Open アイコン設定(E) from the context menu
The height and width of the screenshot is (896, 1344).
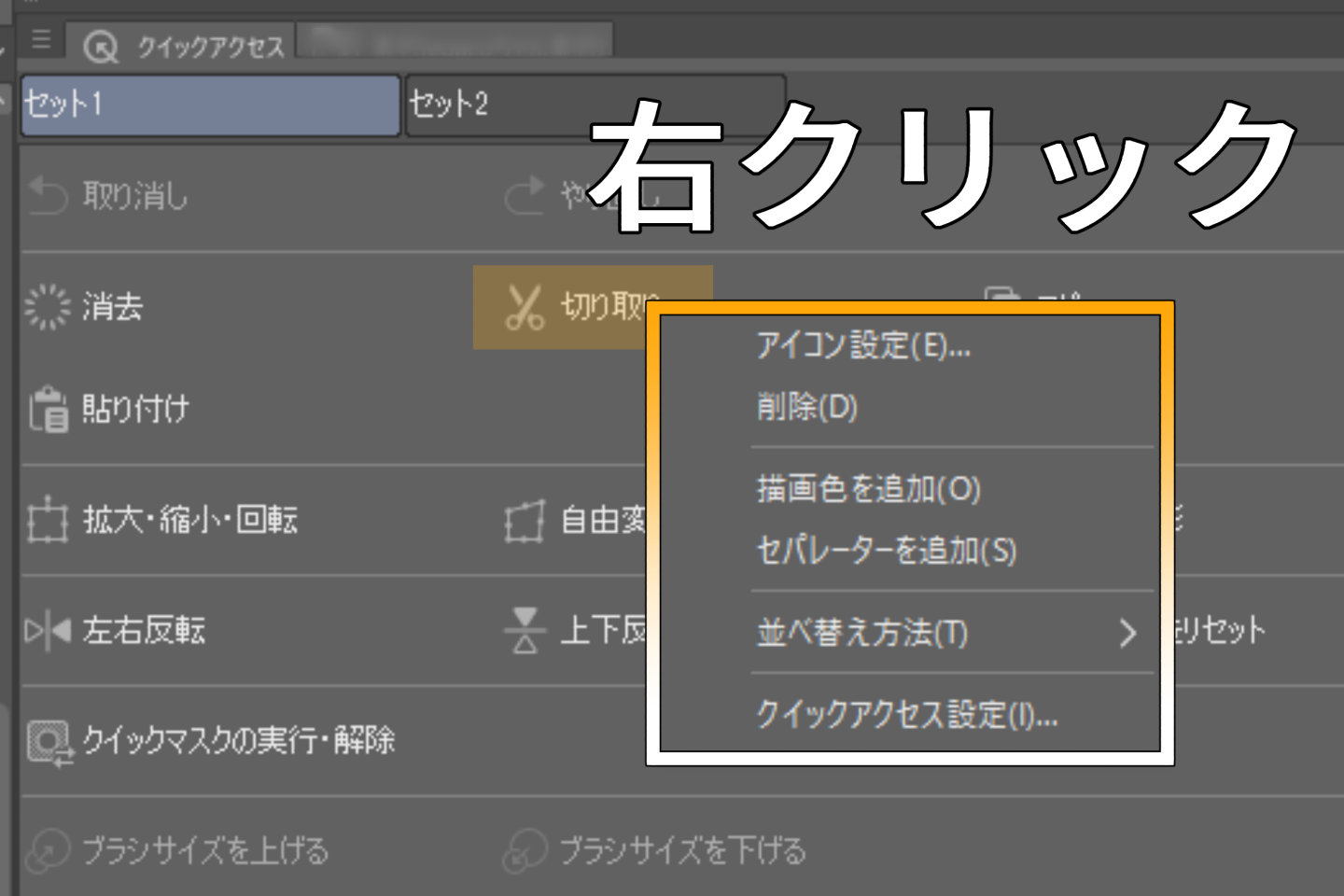(x=863, y=348)
